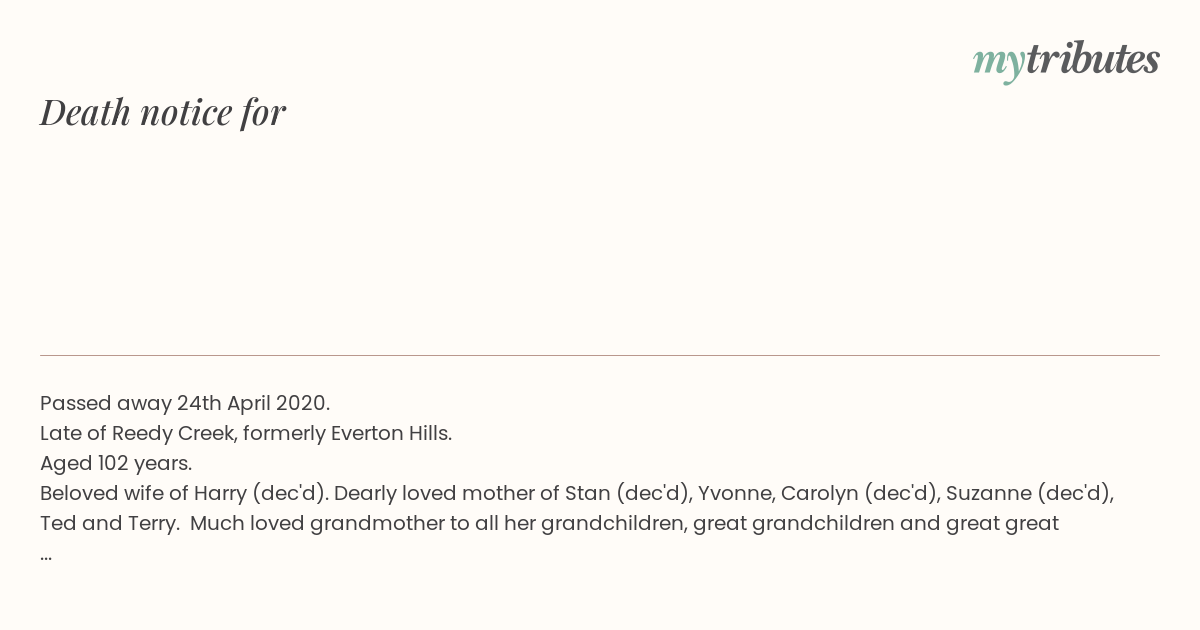The image size is (1200, 630).
Task: Click the horizontal divider line above the notice
Action: click(600, 355)
